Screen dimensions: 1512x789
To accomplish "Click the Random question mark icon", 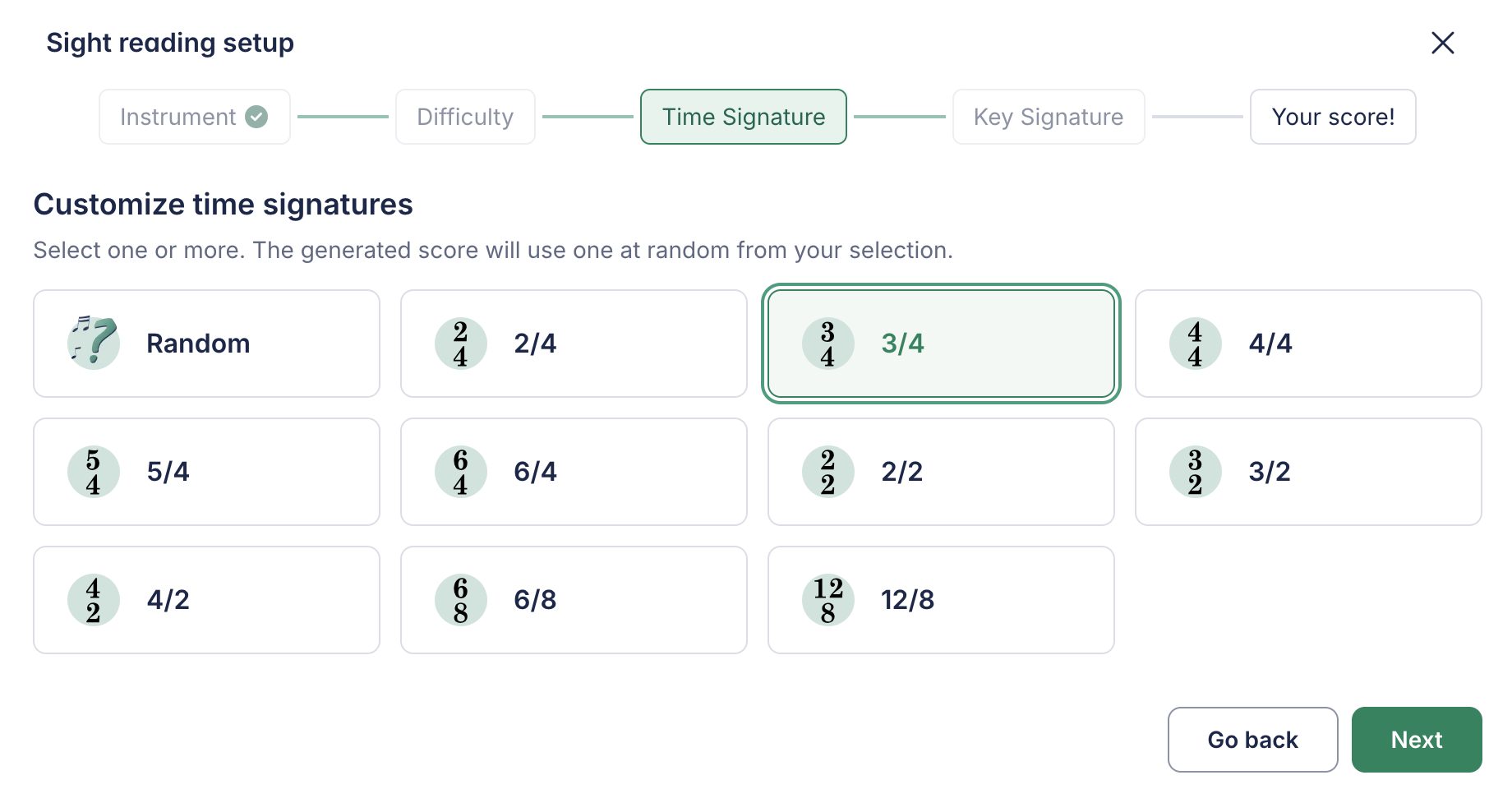I will (x=93, y=343).
